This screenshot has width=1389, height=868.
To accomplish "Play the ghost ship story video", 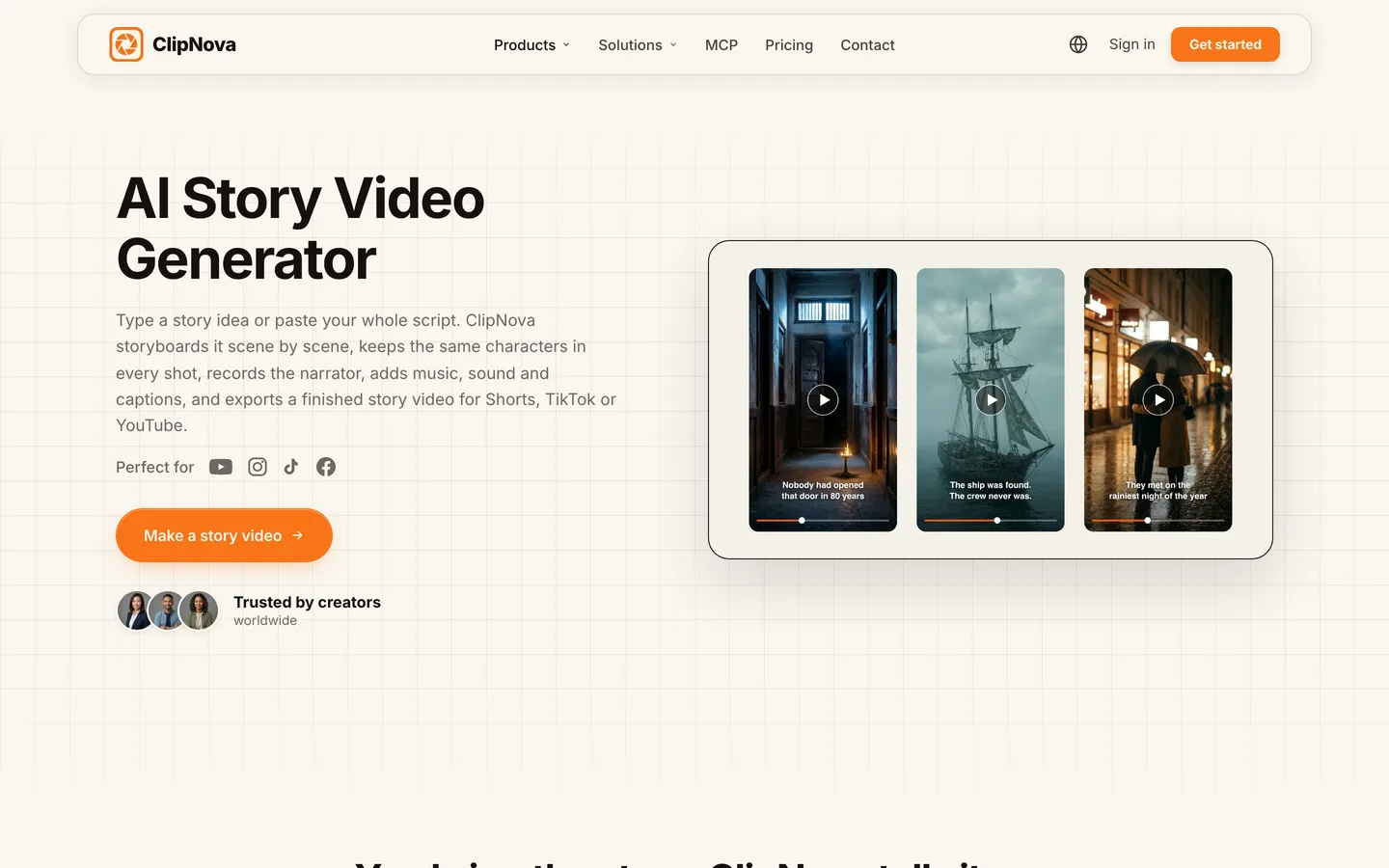I will point(991,400).
